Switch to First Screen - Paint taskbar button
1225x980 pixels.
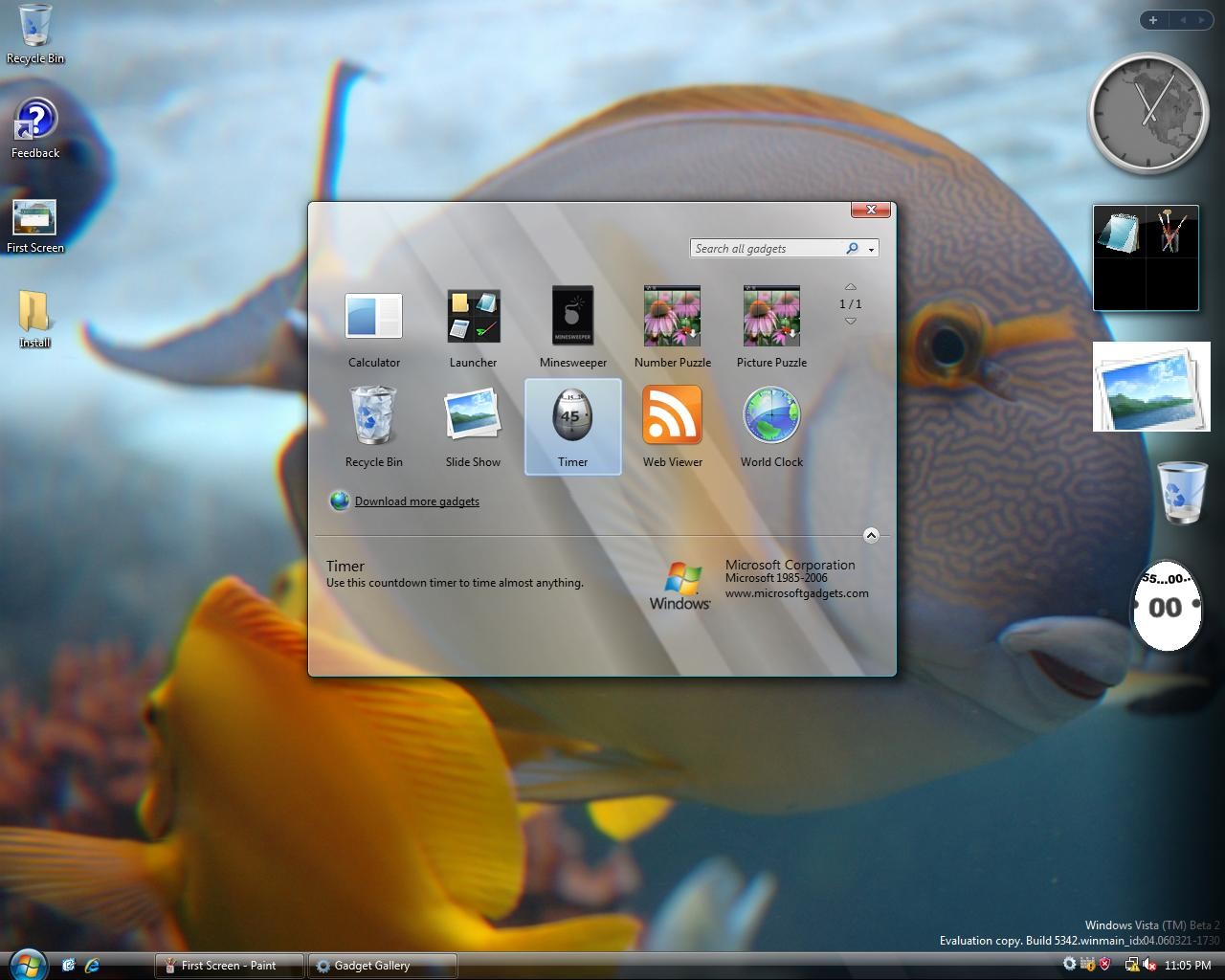click(229, 966)
